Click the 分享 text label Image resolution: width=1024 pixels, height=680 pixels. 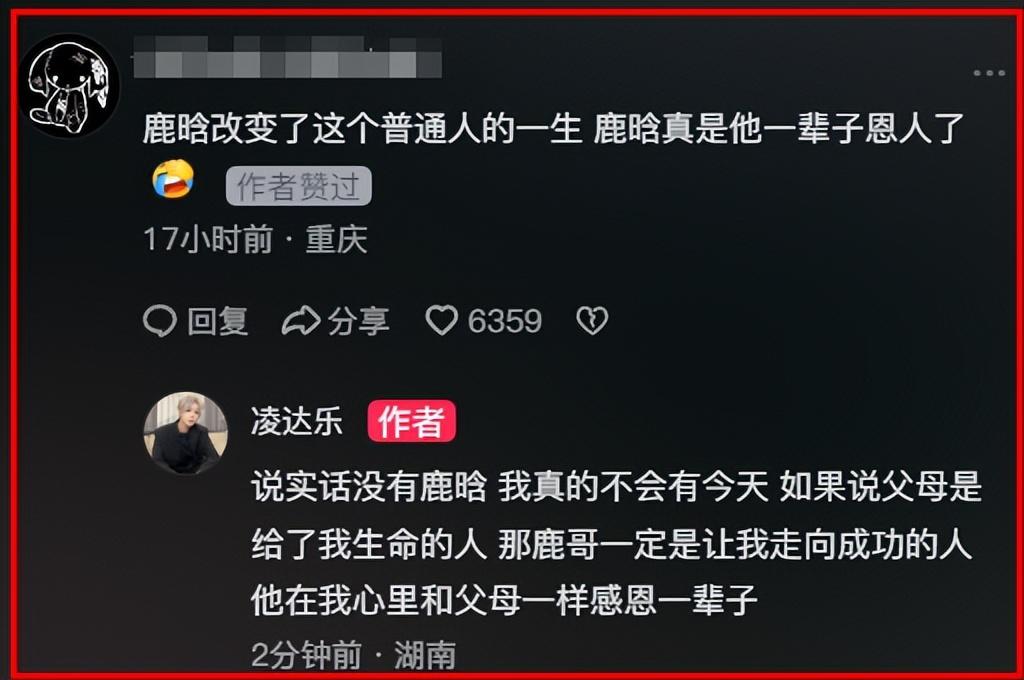pos(359,321)
